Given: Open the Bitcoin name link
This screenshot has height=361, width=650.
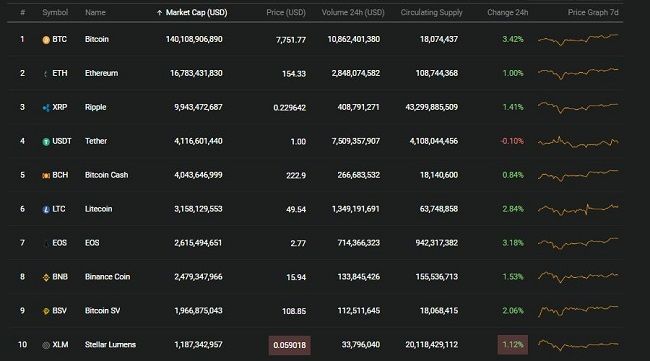Looking at the screenshot, I should point(97,39).
